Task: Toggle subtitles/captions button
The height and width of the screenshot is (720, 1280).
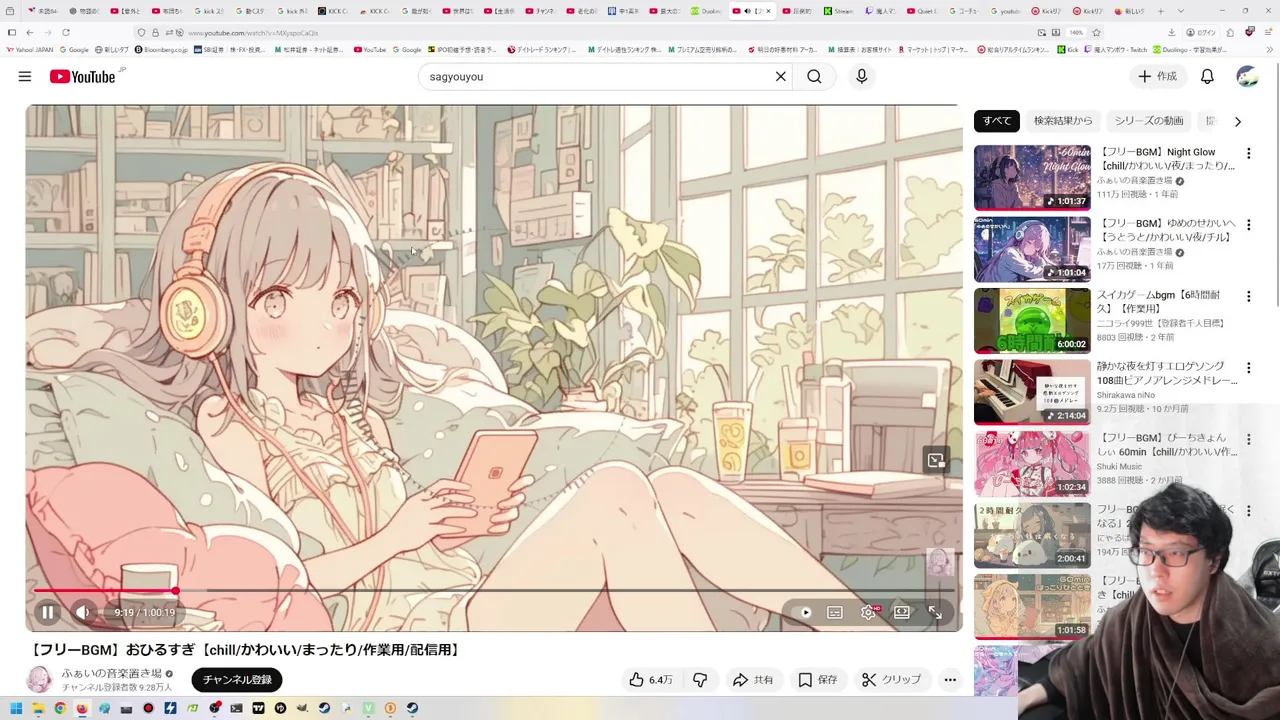Action: (x=835, y=612)
